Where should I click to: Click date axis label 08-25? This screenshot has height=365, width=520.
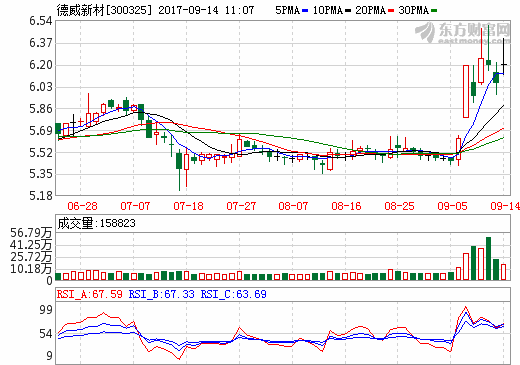tap(399, 206)
